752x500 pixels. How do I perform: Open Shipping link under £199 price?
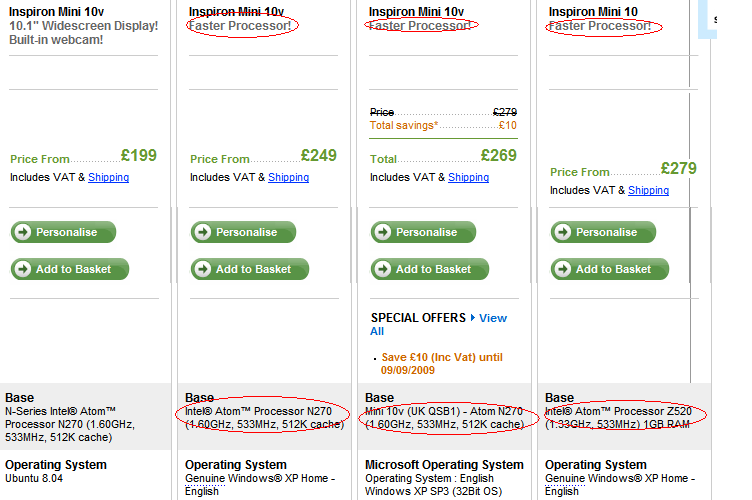108,177
